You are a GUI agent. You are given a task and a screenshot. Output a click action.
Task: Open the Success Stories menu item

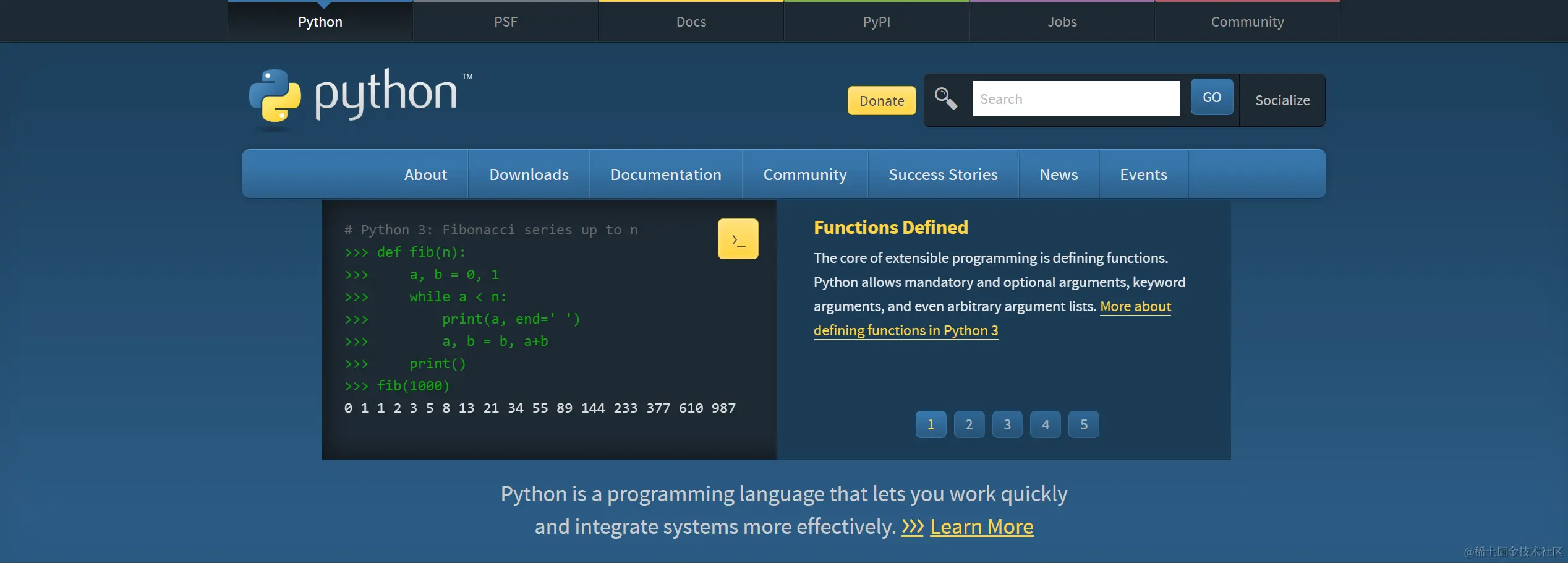[x=943, y=174]
